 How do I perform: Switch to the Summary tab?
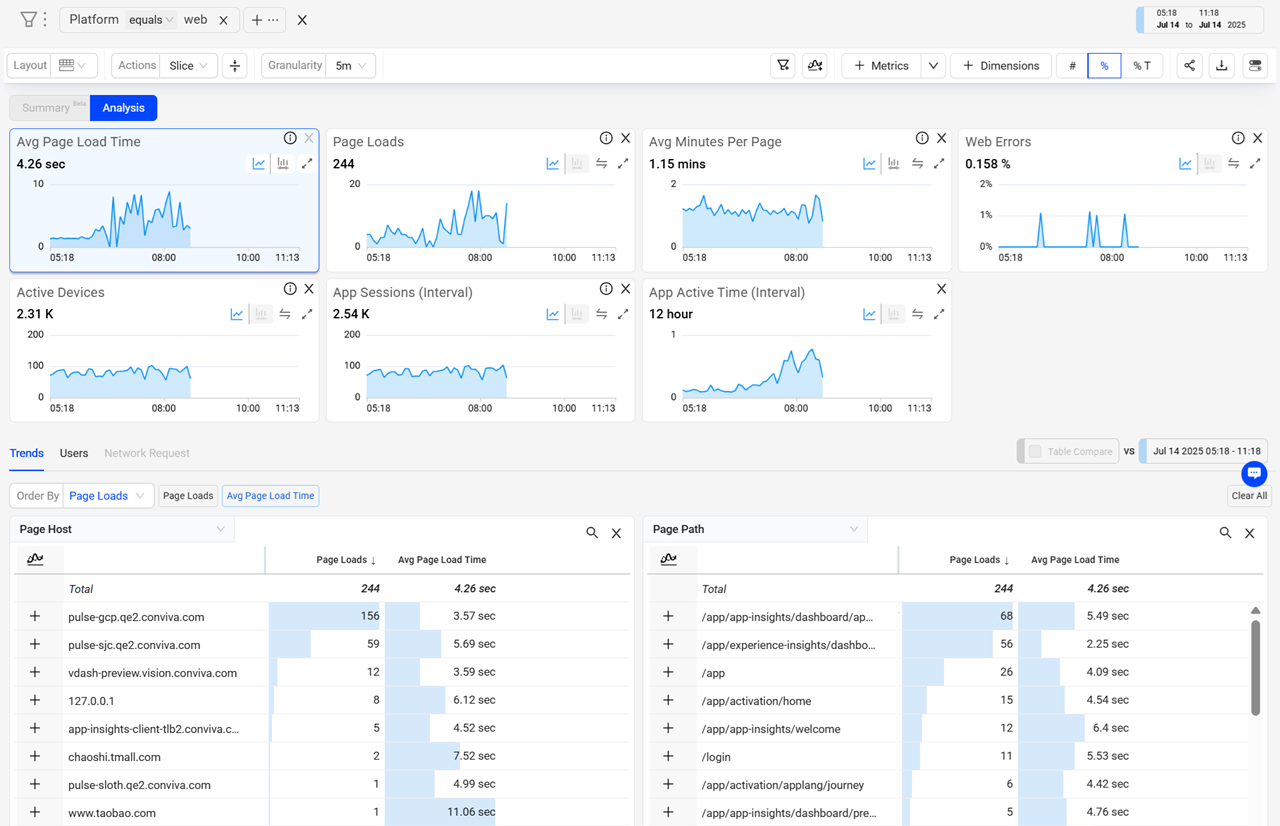click(x=48, y=108)
